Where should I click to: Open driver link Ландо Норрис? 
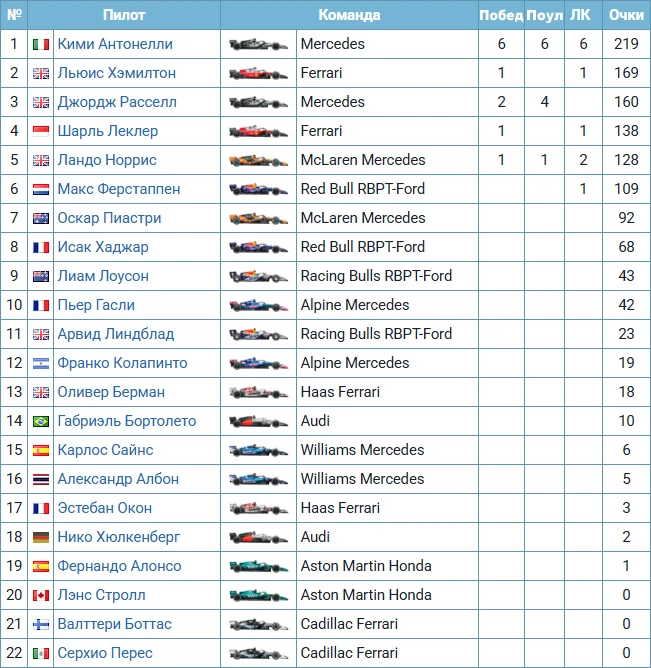click(x=107, y=160)
